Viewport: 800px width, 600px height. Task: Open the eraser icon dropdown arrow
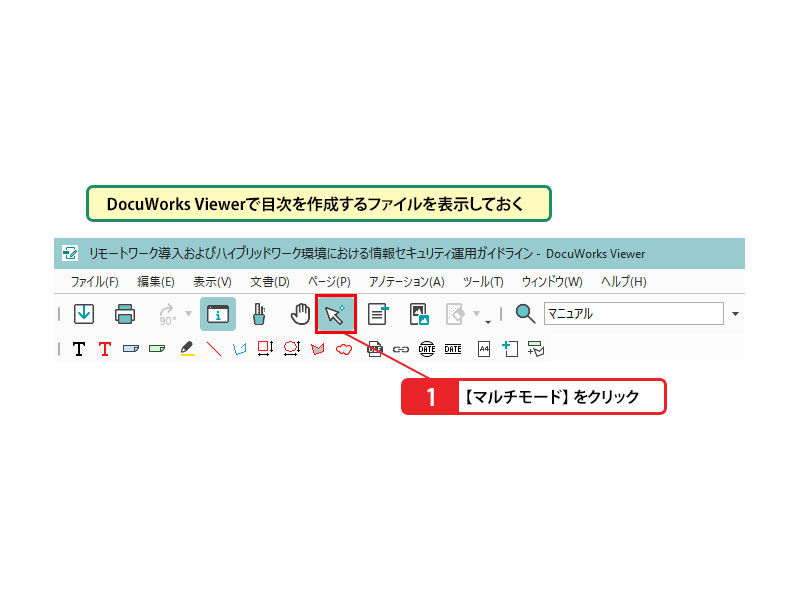click(x=477, y=313)
